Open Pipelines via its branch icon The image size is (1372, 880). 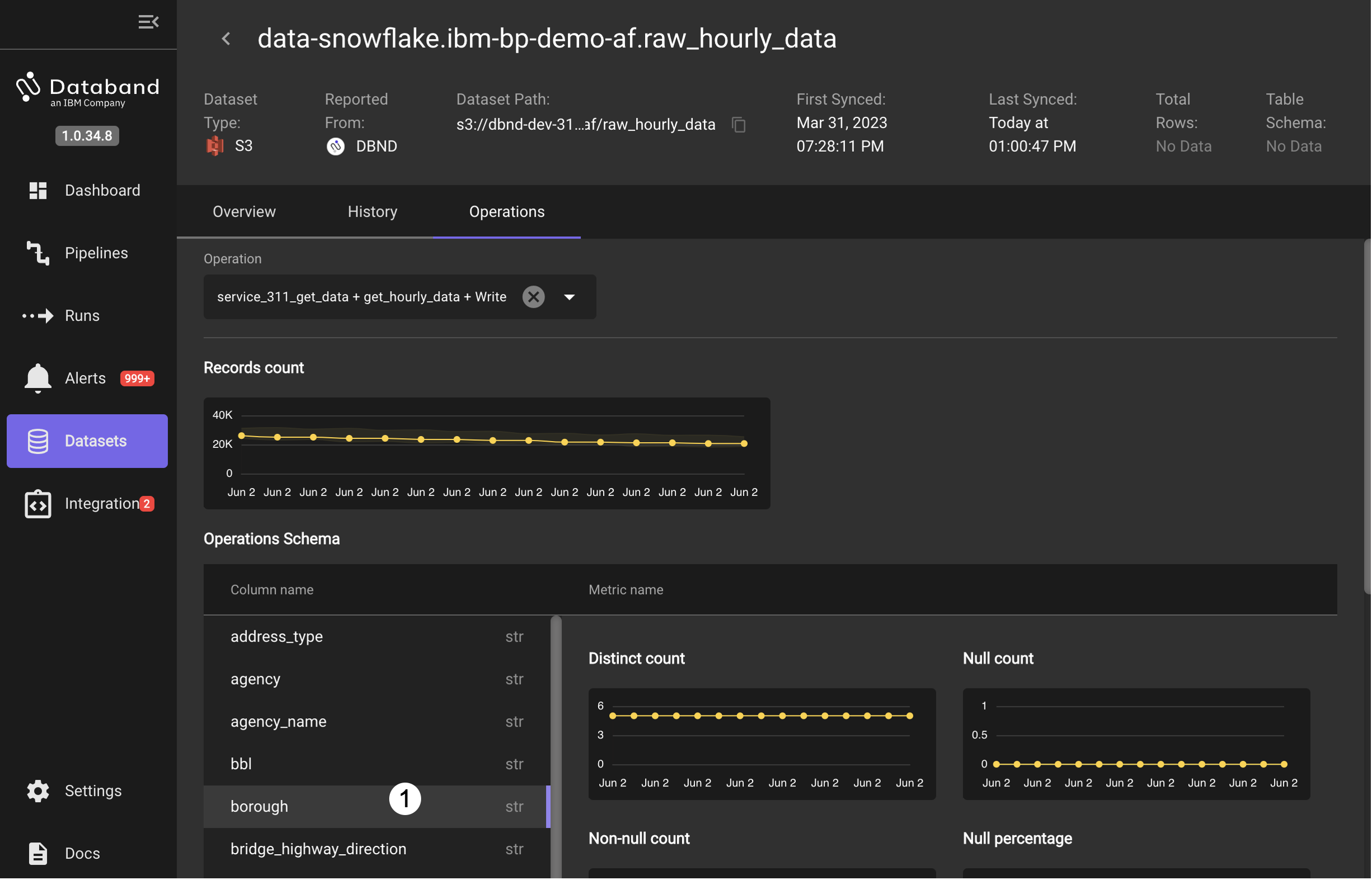click(x=38, y=253)
